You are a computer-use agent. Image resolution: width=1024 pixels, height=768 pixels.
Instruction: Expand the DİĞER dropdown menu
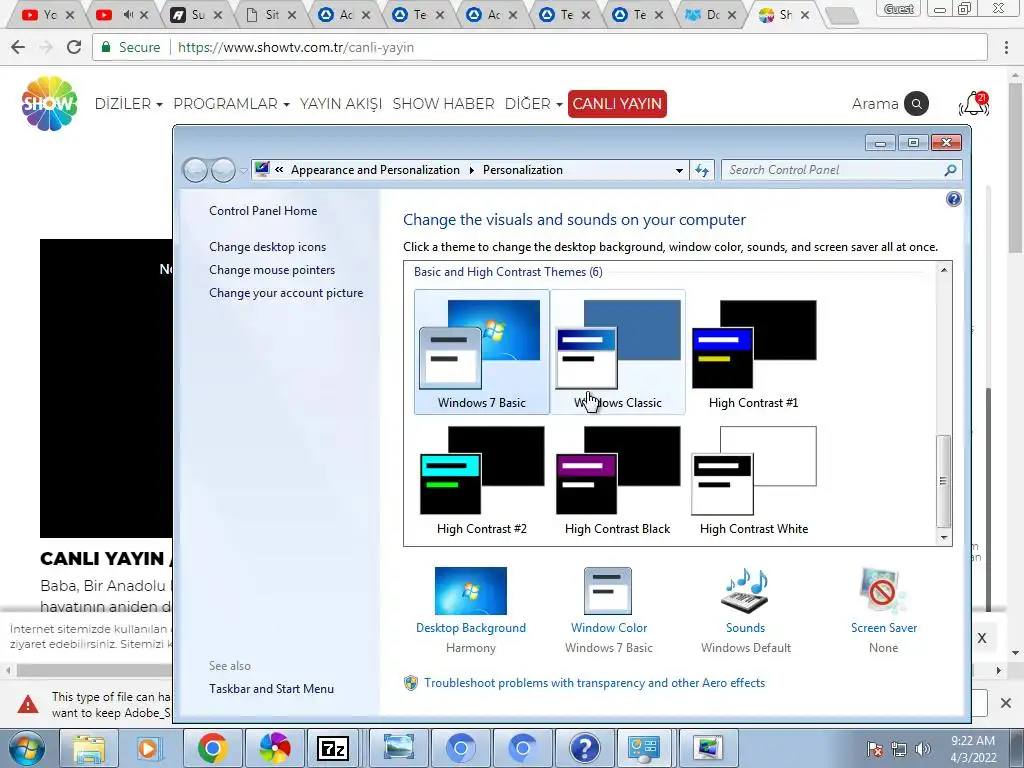[x=534, y=104]
